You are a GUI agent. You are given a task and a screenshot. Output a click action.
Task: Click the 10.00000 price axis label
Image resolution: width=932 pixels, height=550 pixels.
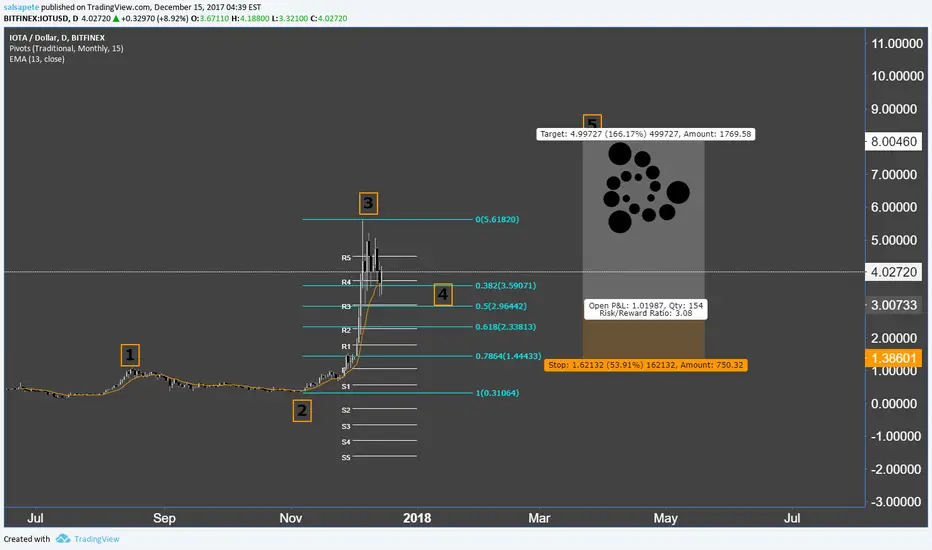897,76
